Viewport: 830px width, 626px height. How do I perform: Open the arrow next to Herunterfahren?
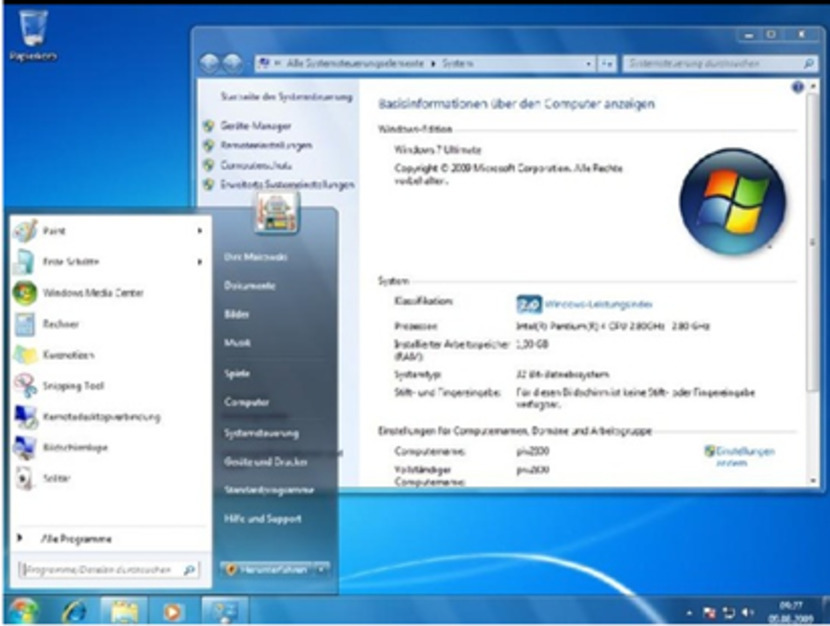(x=321, y=569)
